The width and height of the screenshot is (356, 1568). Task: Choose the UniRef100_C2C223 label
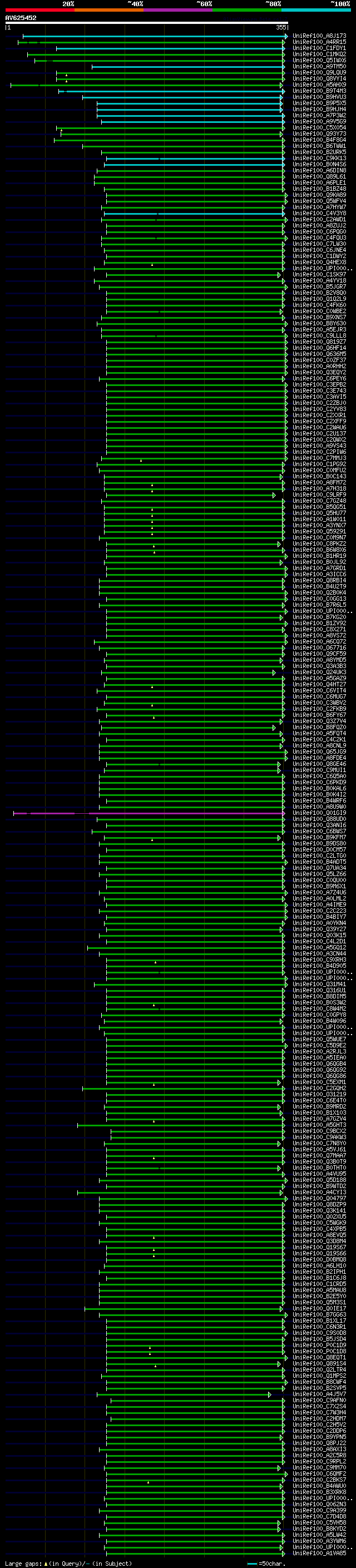point(319,911)
